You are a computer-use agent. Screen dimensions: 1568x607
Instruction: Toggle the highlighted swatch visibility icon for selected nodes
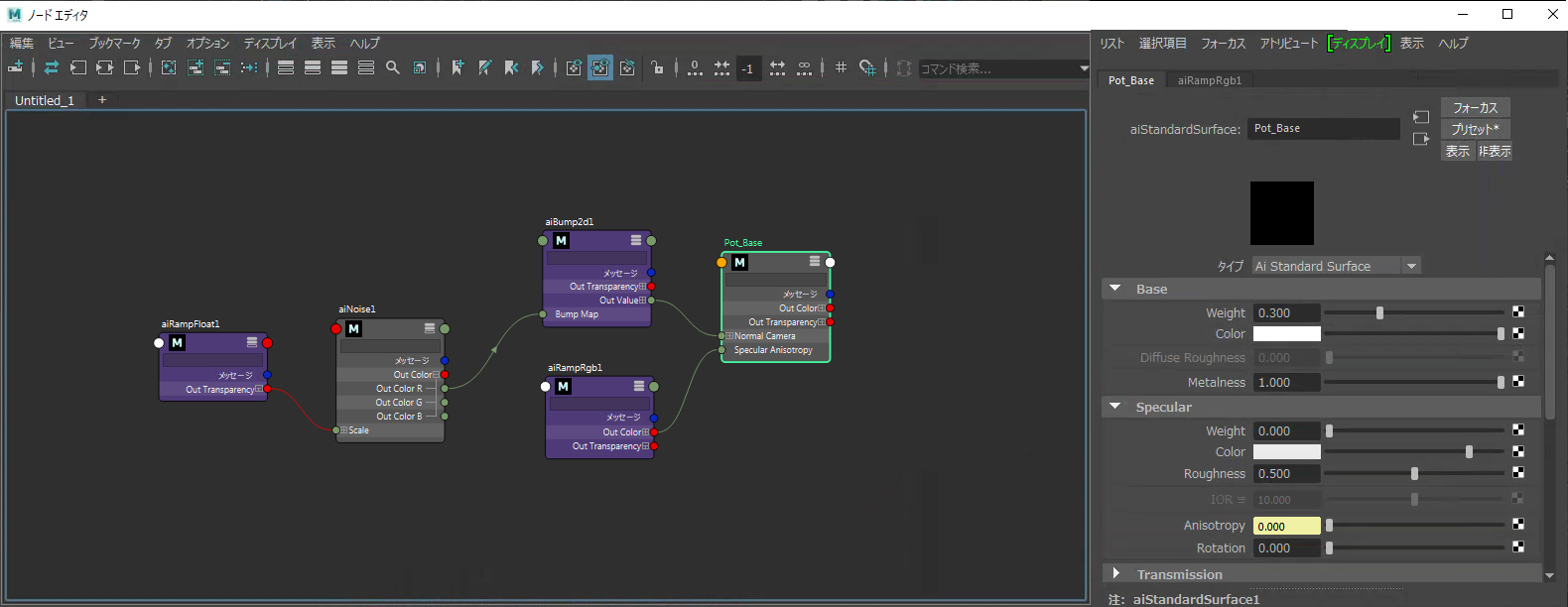pos(600,67)
